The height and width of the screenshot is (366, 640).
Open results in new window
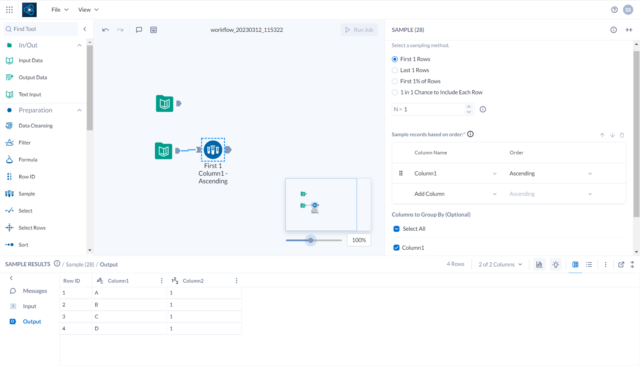(621, 264)
